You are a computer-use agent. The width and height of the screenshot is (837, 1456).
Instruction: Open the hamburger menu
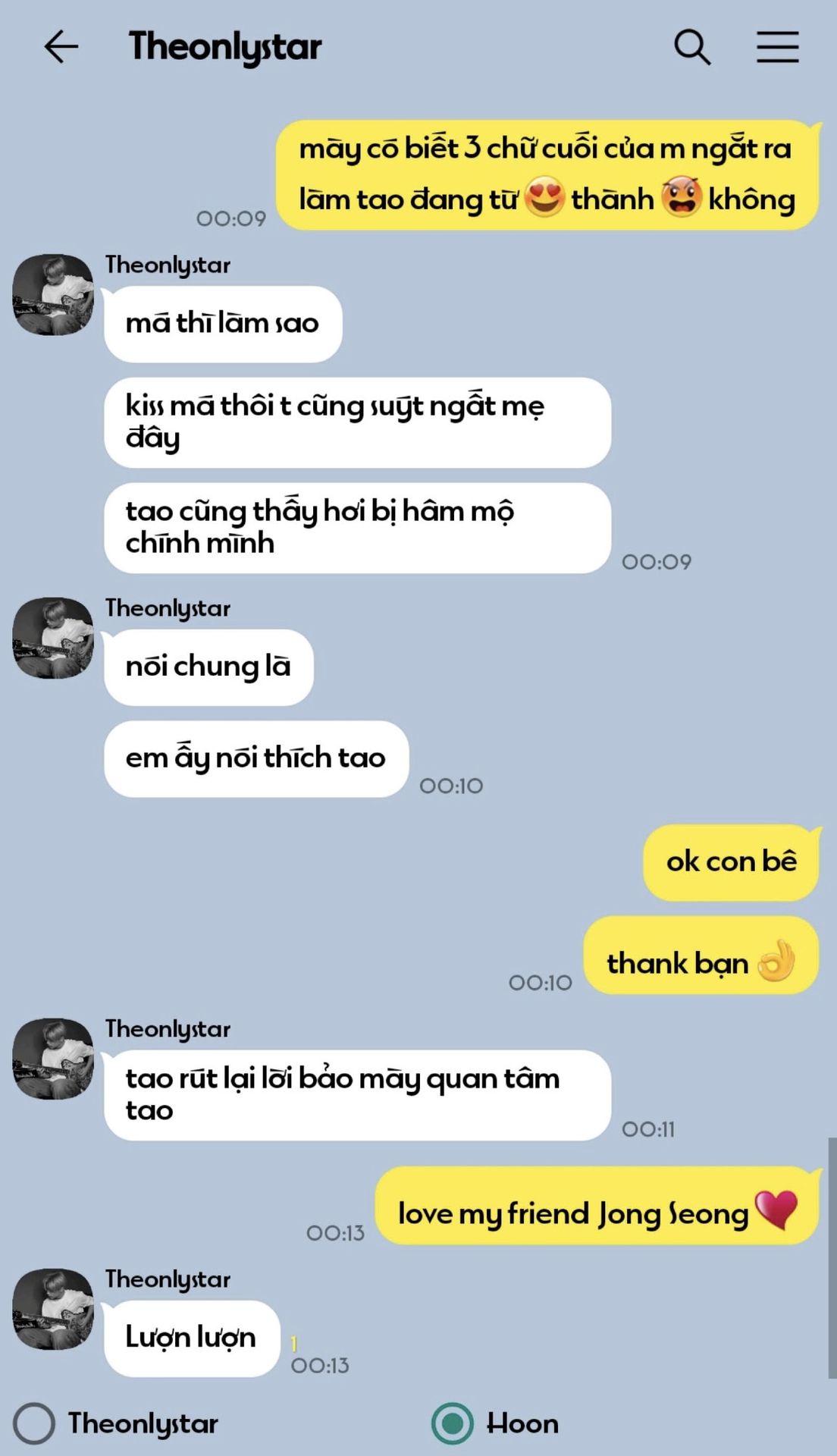[x=778, y=47]
